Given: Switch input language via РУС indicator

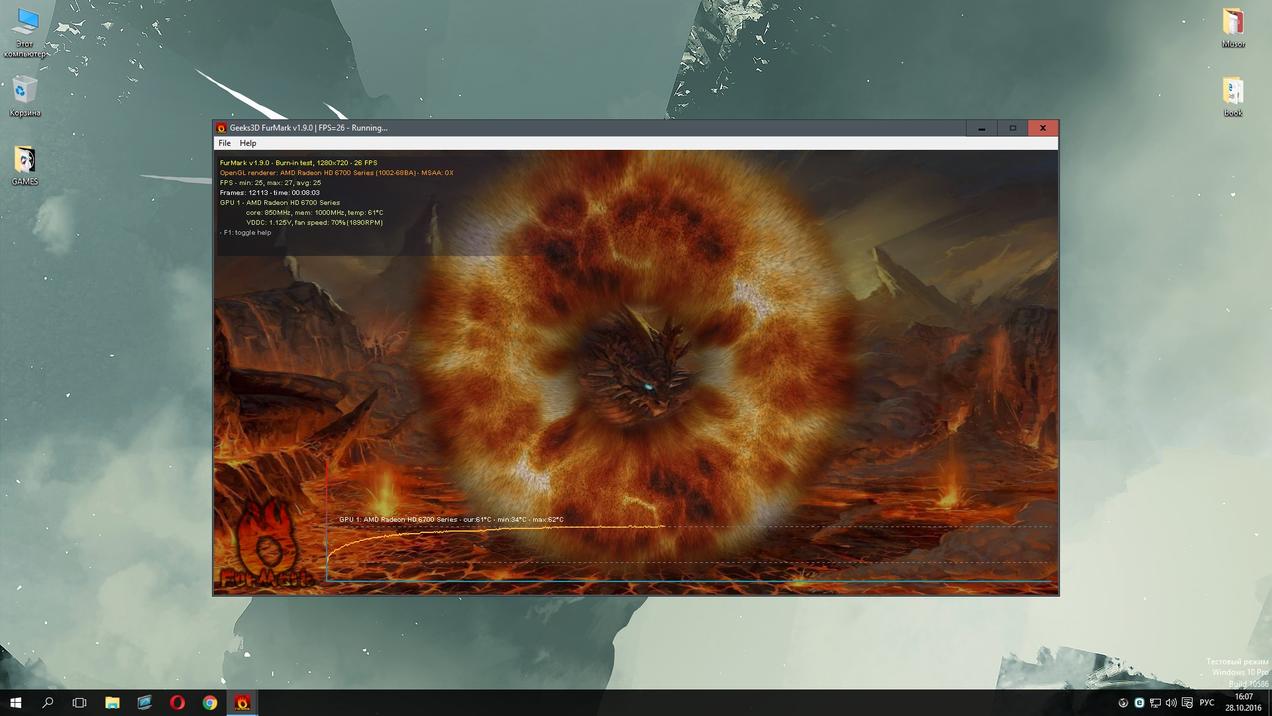Looking at the screenshot, I should (x=1207, y=703).
